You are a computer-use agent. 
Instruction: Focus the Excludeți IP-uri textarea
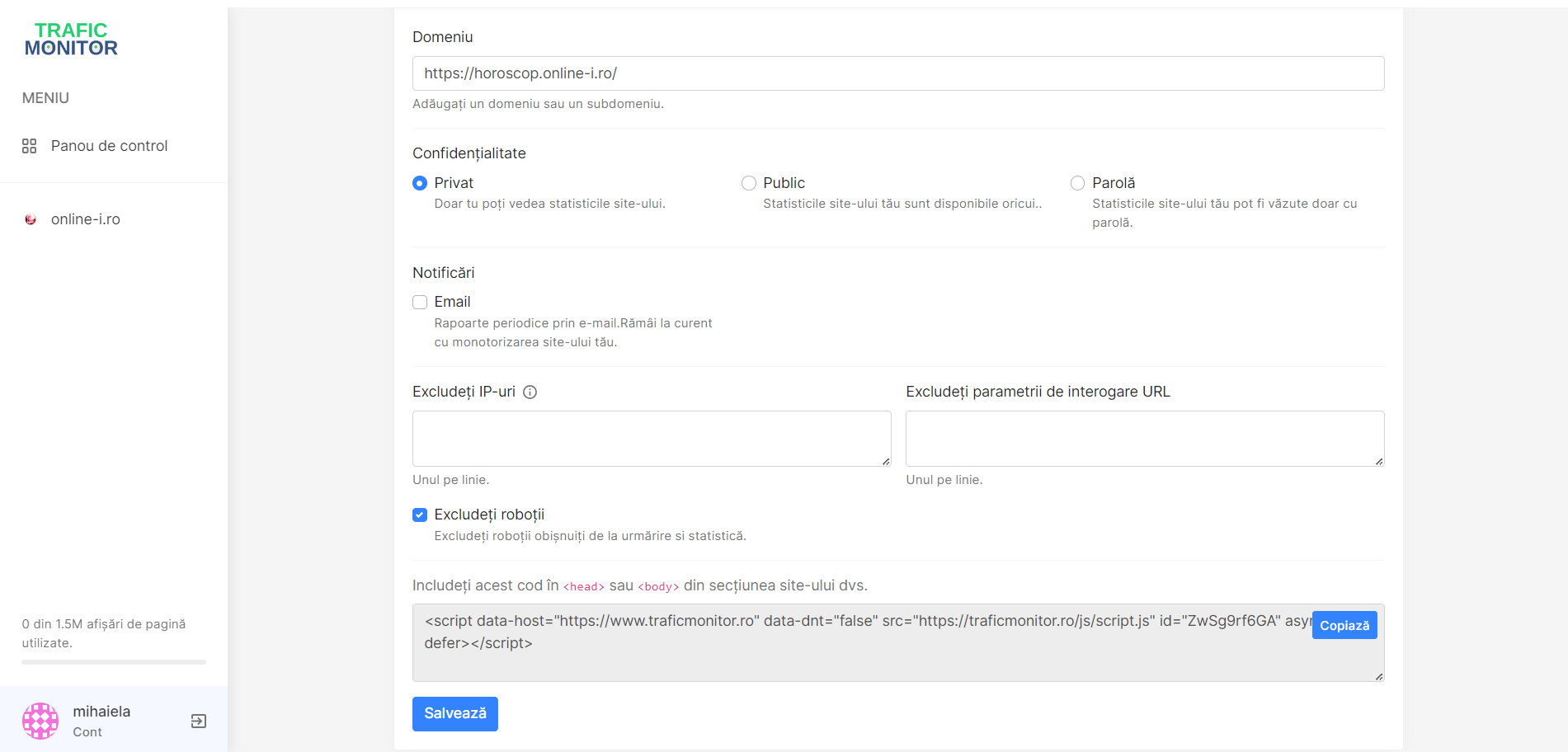pos(652,439)
